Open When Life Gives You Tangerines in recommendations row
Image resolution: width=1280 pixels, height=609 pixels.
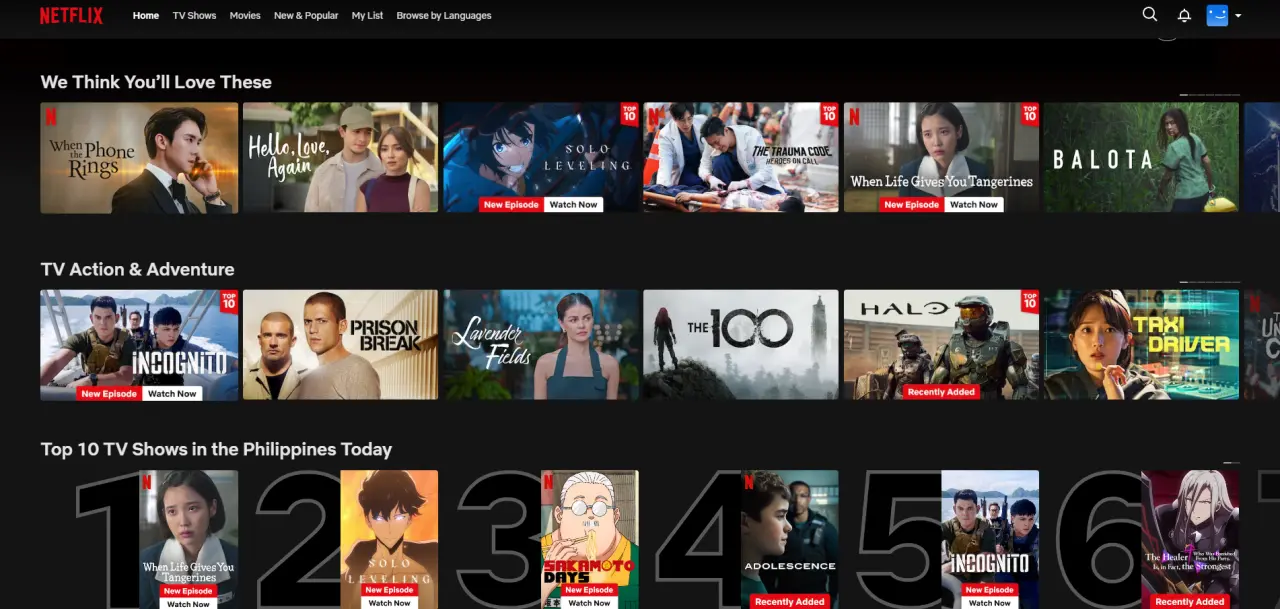(942, 157)
